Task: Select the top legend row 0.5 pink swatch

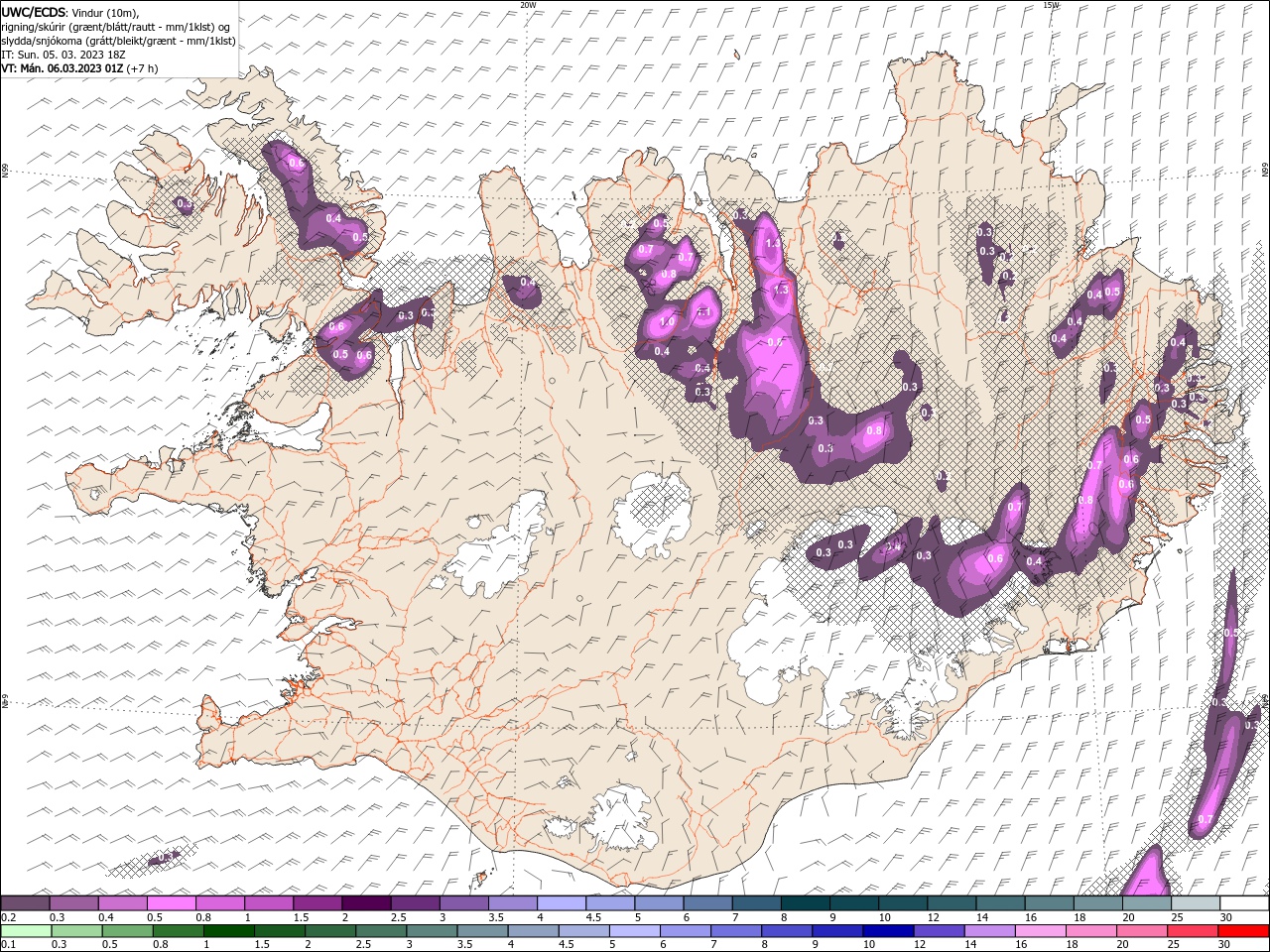Action: click(172, 903)
